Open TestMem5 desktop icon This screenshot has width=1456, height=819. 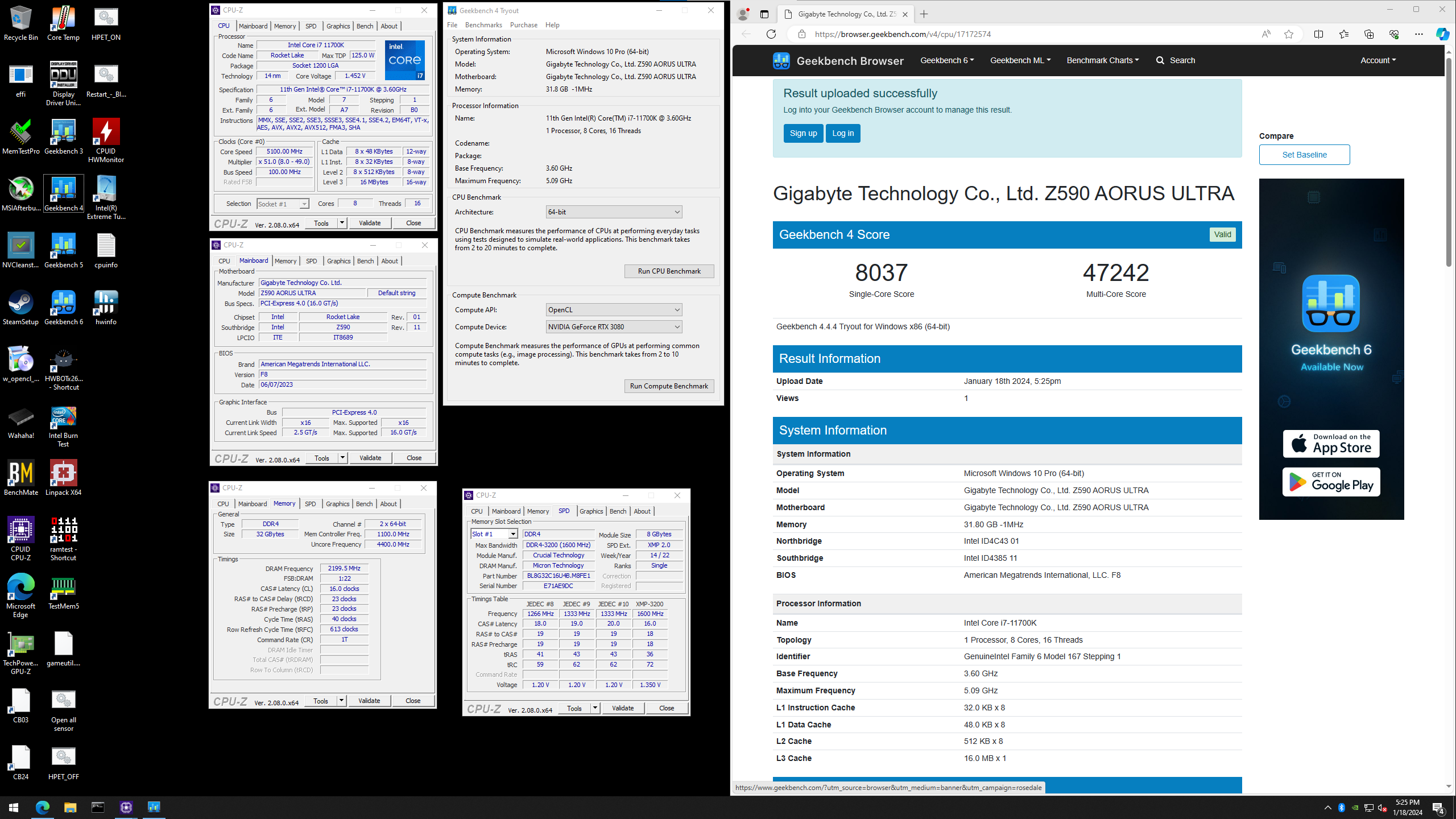pos(63,592)
